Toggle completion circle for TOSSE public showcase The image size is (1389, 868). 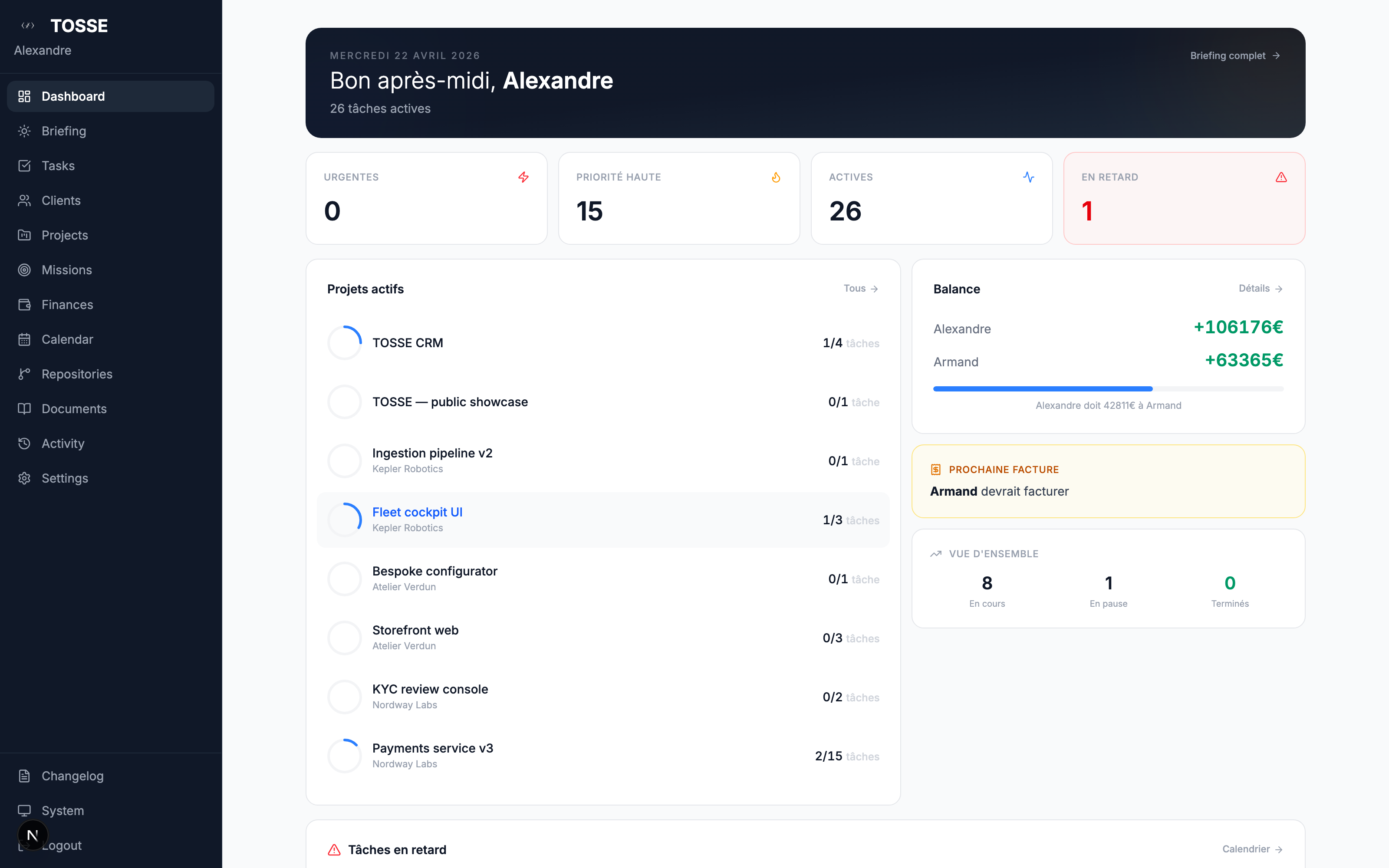[344, 401]
